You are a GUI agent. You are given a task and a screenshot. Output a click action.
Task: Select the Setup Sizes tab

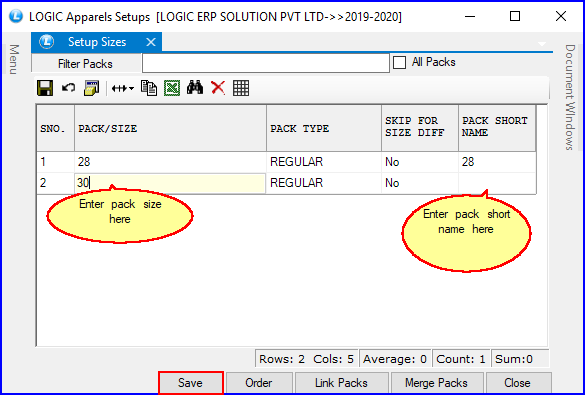(x=97, y=42)
